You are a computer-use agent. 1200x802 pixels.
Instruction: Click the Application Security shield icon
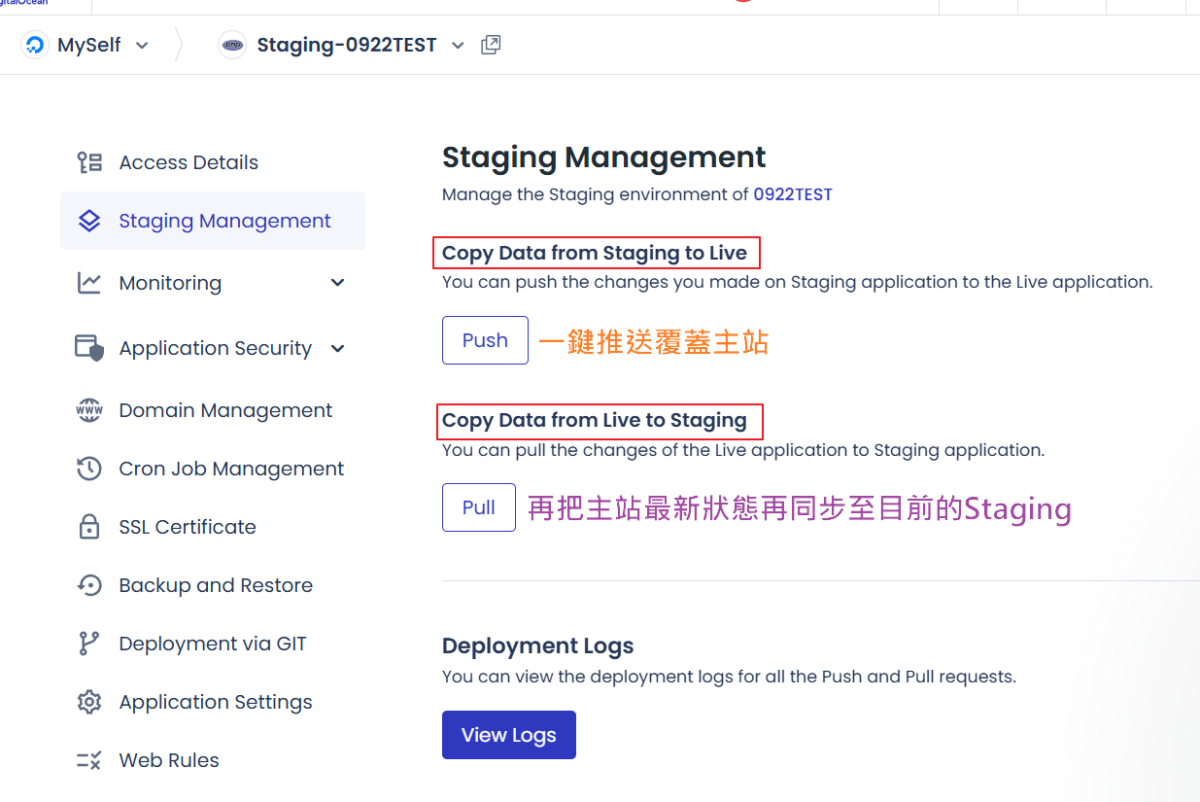click(x=89, y=347)
